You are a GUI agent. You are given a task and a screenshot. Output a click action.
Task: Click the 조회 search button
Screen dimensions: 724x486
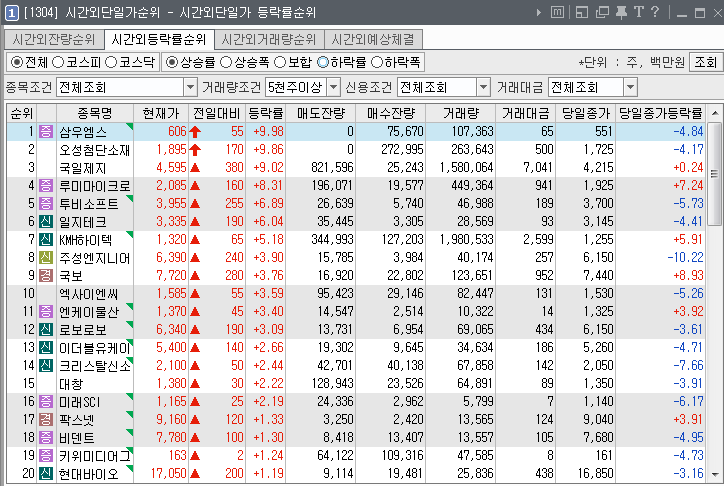tap(706, 62)
